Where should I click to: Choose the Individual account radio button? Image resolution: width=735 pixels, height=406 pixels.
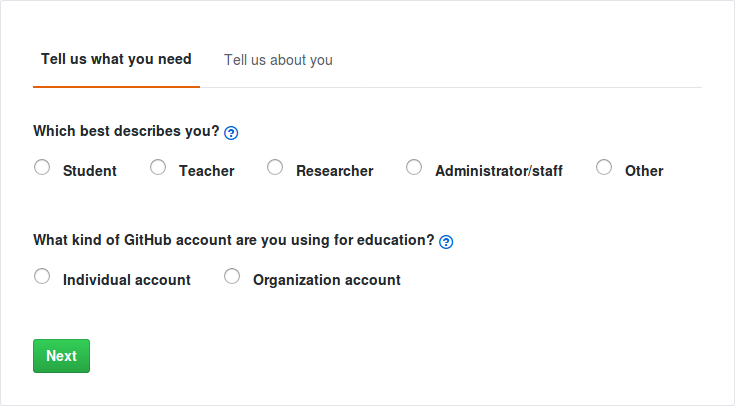tap(42, 277)
